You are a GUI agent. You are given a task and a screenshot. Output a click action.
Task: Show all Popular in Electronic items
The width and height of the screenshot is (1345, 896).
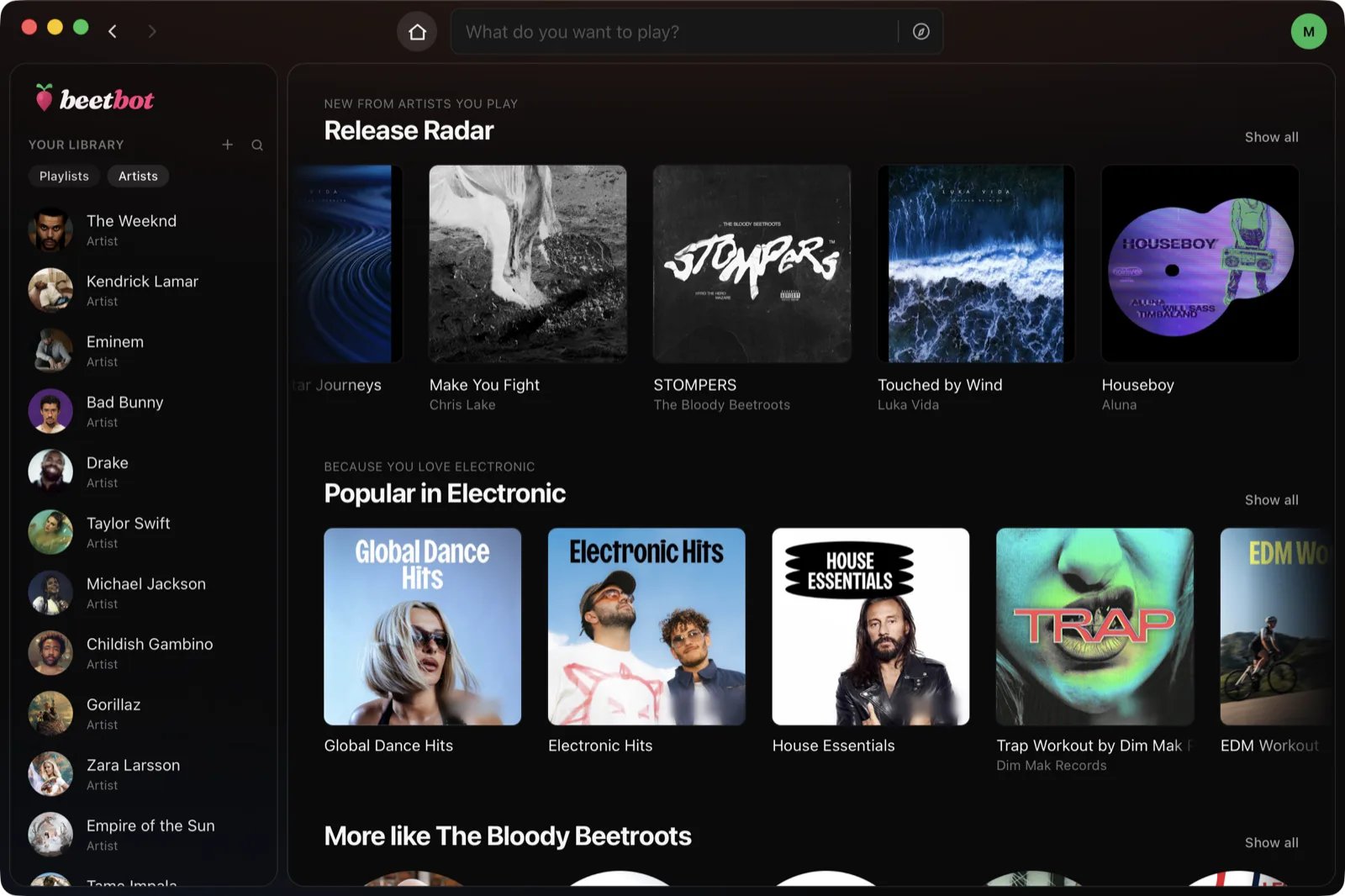pyautogui.click(x=1271, y=500)
